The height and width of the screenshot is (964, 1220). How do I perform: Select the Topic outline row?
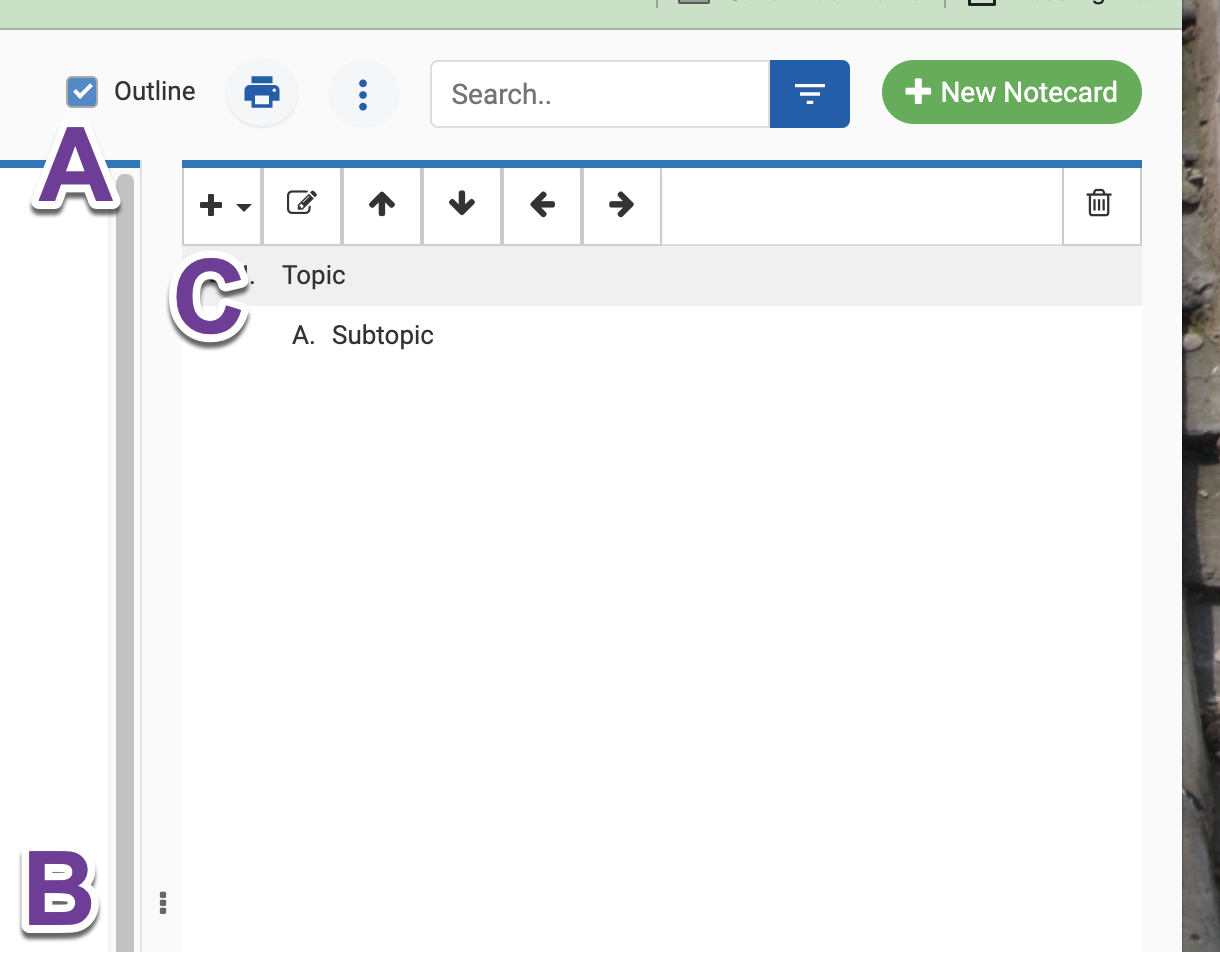tap(314, 276)
